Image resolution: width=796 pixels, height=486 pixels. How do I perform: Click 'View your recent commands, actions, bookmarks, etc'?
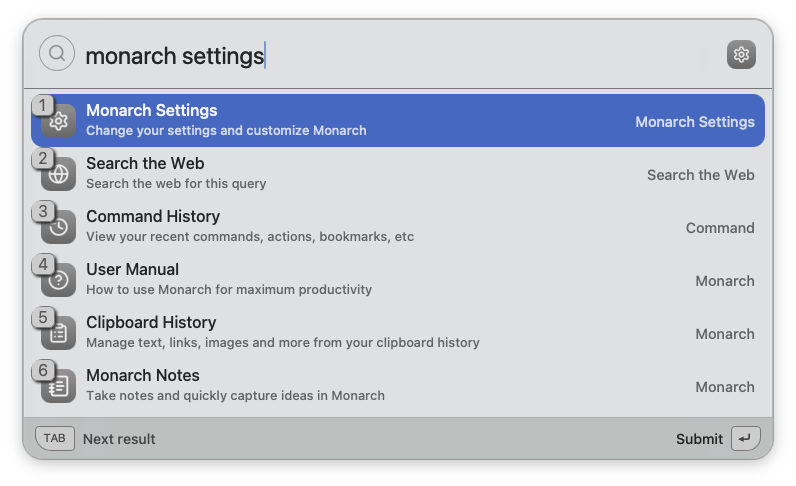[250, 237]
